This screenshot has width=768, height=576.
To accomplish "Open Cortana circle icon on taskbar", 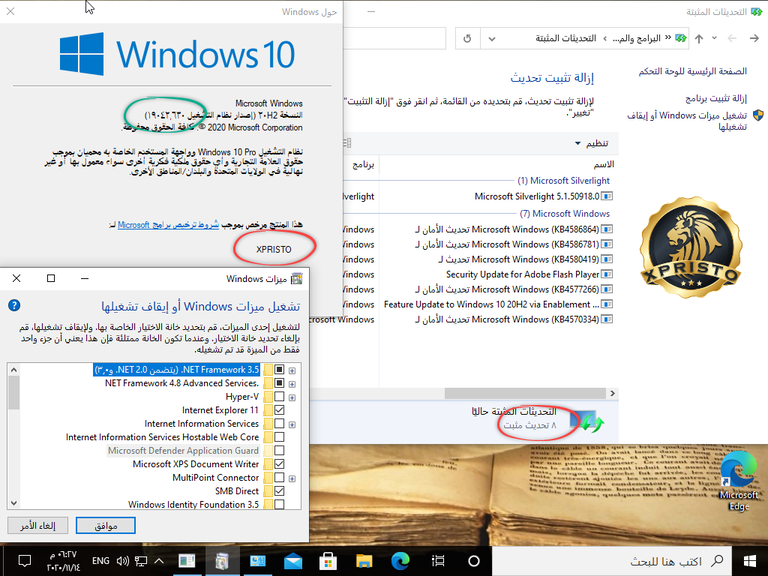I will 474,561.
